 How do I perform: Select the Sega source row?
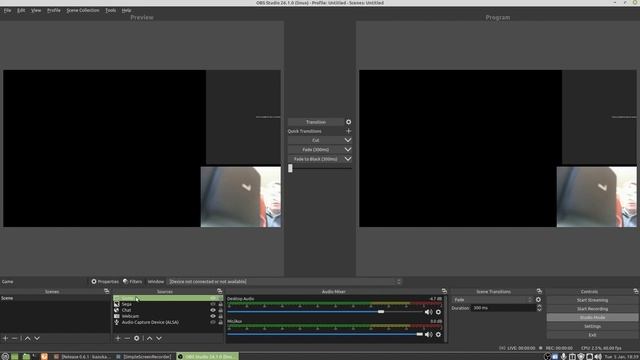pos(168,304)
